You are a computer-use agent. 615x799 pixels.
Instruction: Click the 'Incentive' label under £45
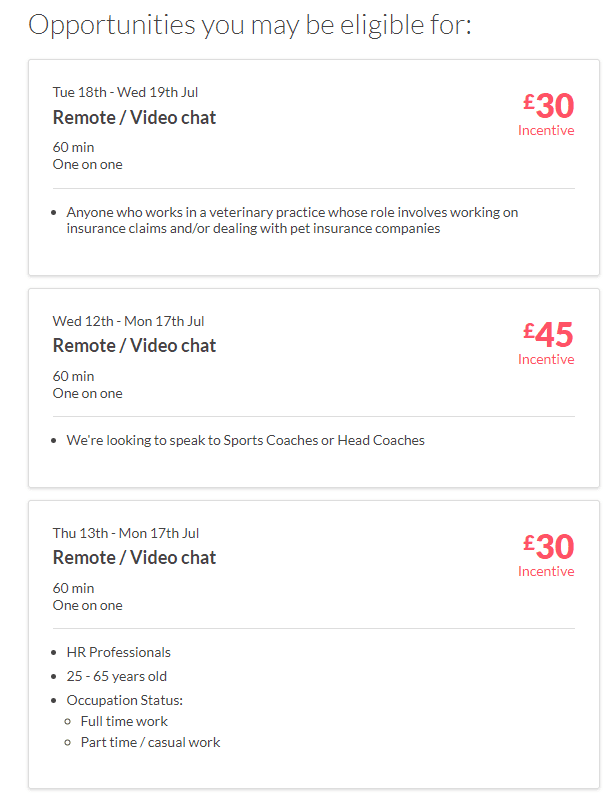pos(546,360)
